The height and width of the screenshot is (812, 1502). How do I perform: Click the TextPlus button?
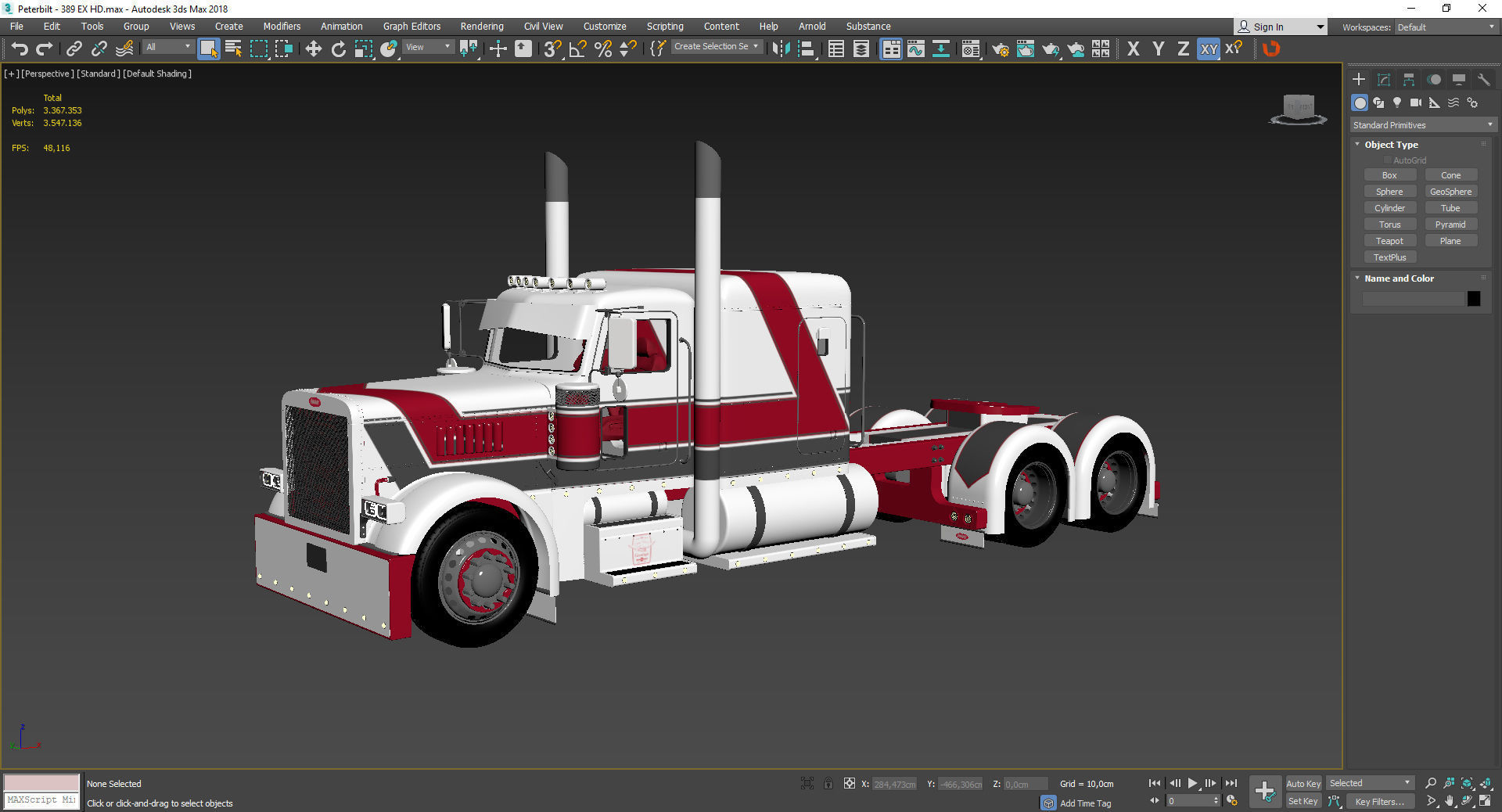pos(1389,257)
